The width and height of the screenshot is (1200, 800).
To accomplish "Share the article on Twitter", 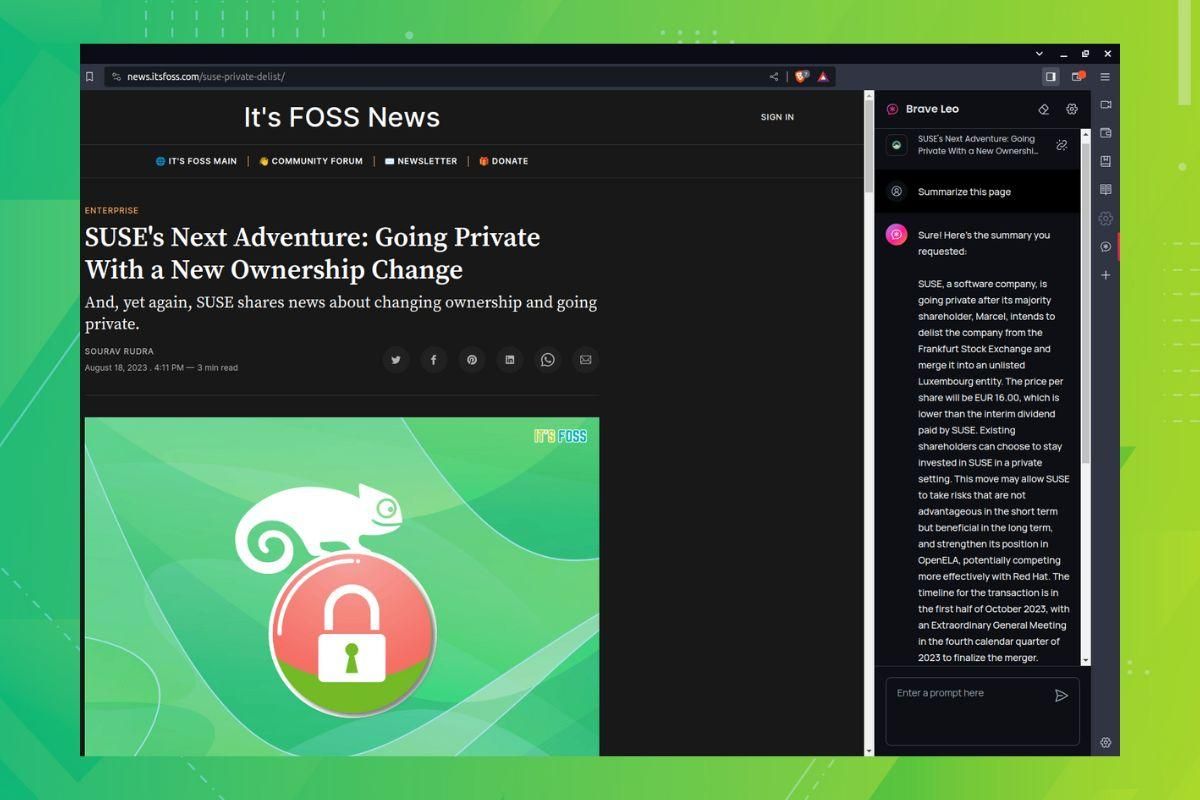I will (396, 359).
